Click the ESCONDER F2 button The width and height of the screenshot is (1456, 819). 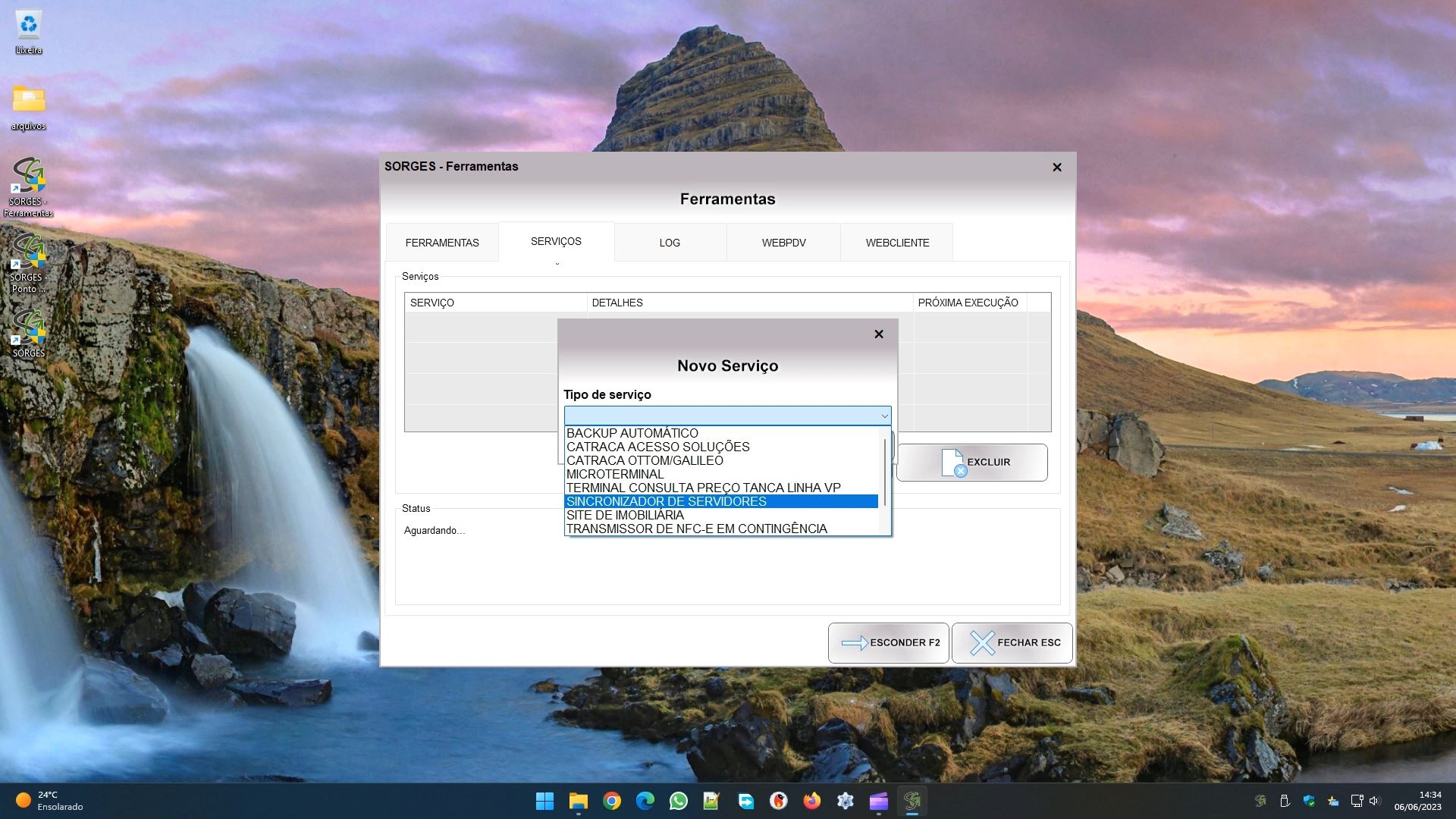[x=888, y=643]
